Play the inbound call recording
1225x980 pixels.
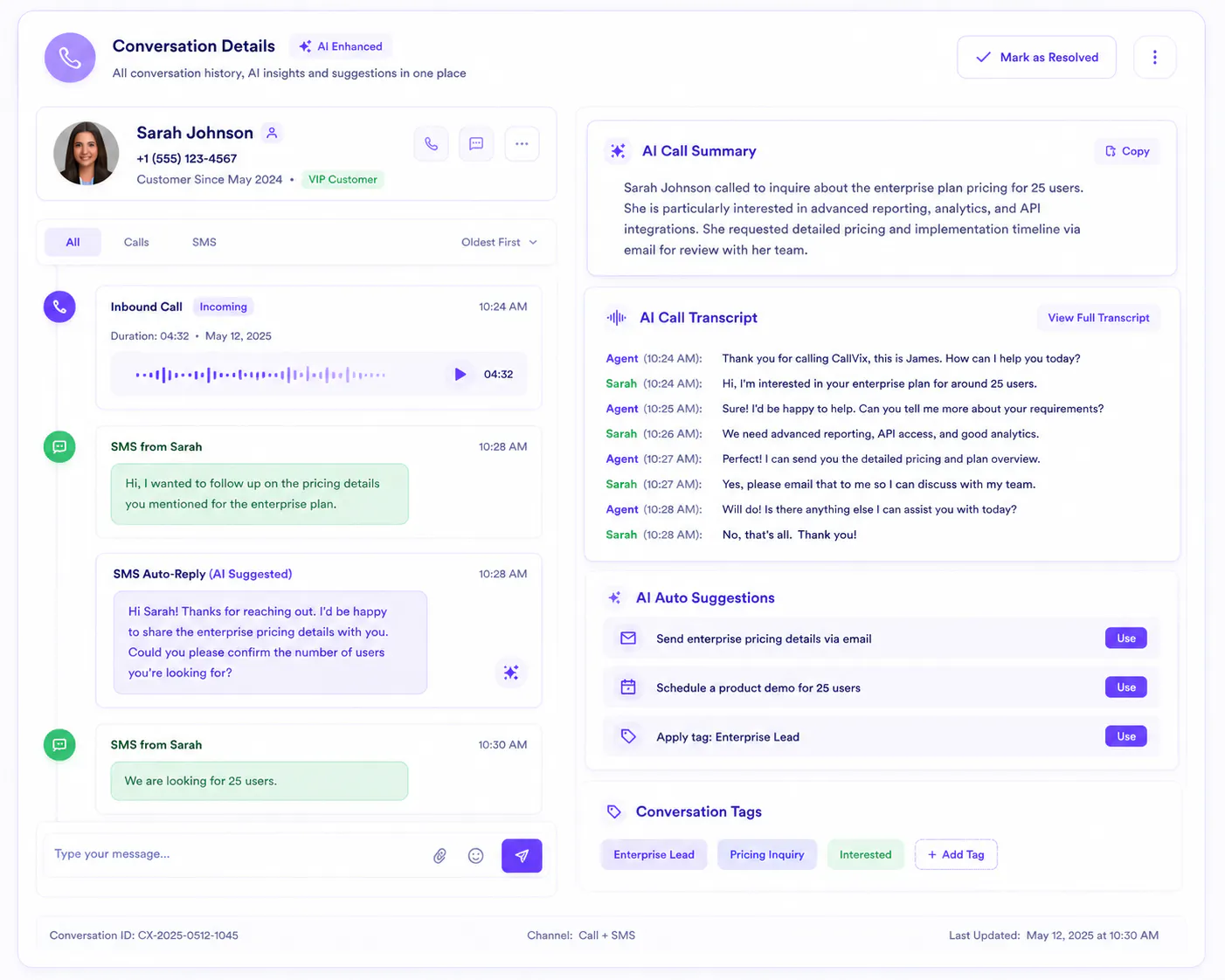[460, 374]
